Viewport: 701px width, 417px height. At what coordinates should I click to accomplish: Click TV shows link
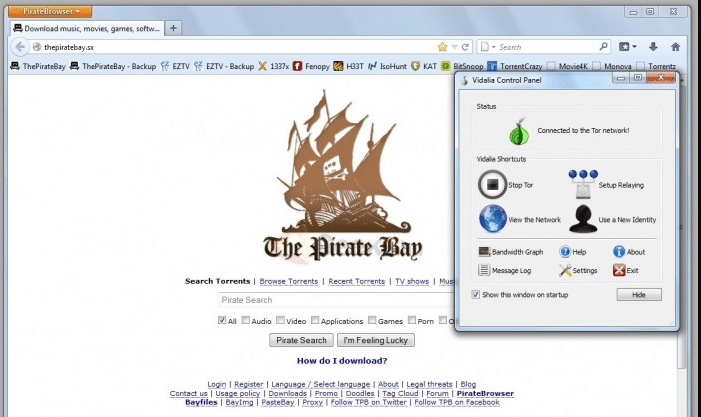point(412,281)
